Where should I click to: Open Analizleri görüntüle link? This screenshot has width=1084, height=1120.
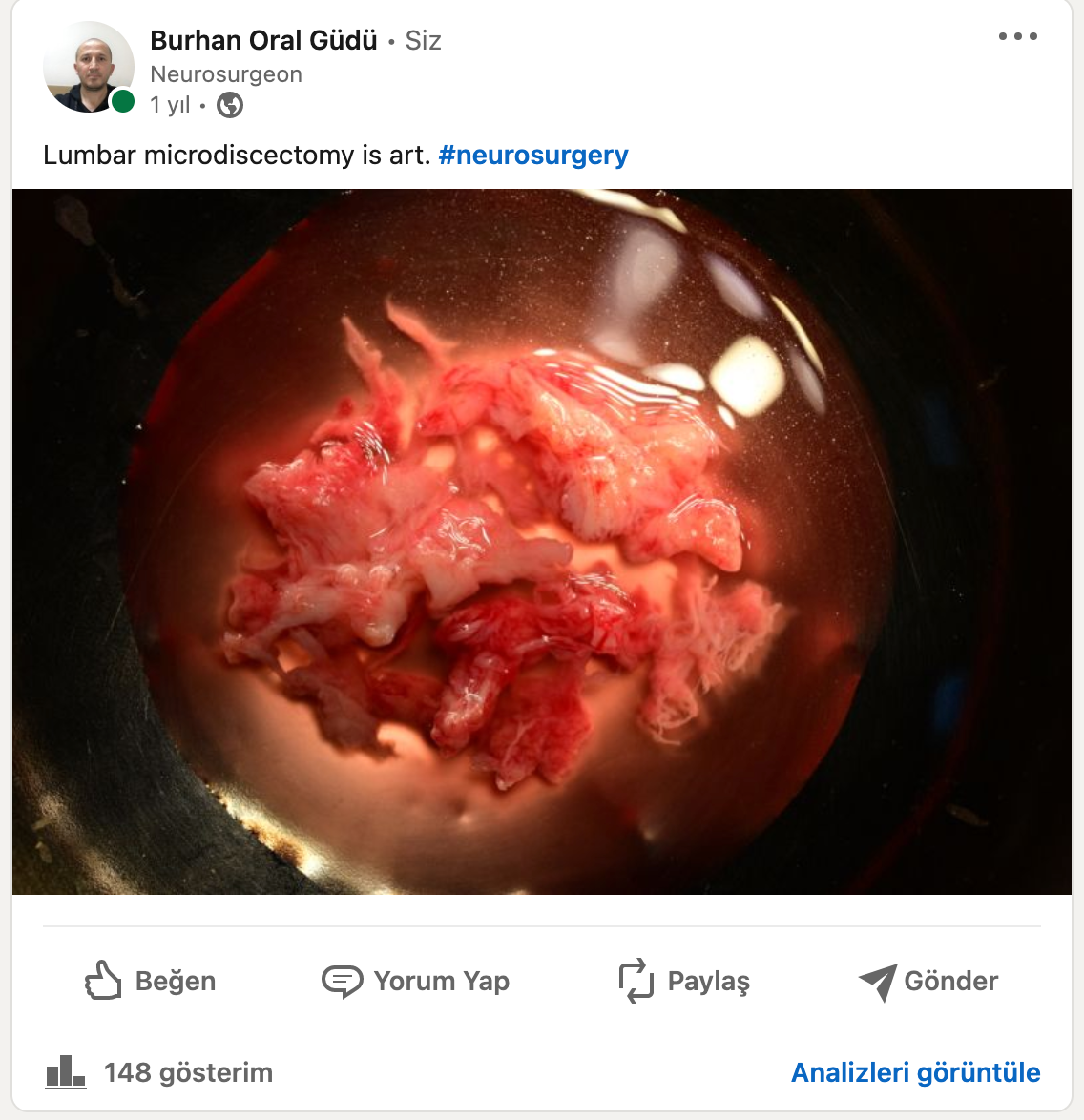tap(915, 1073)
